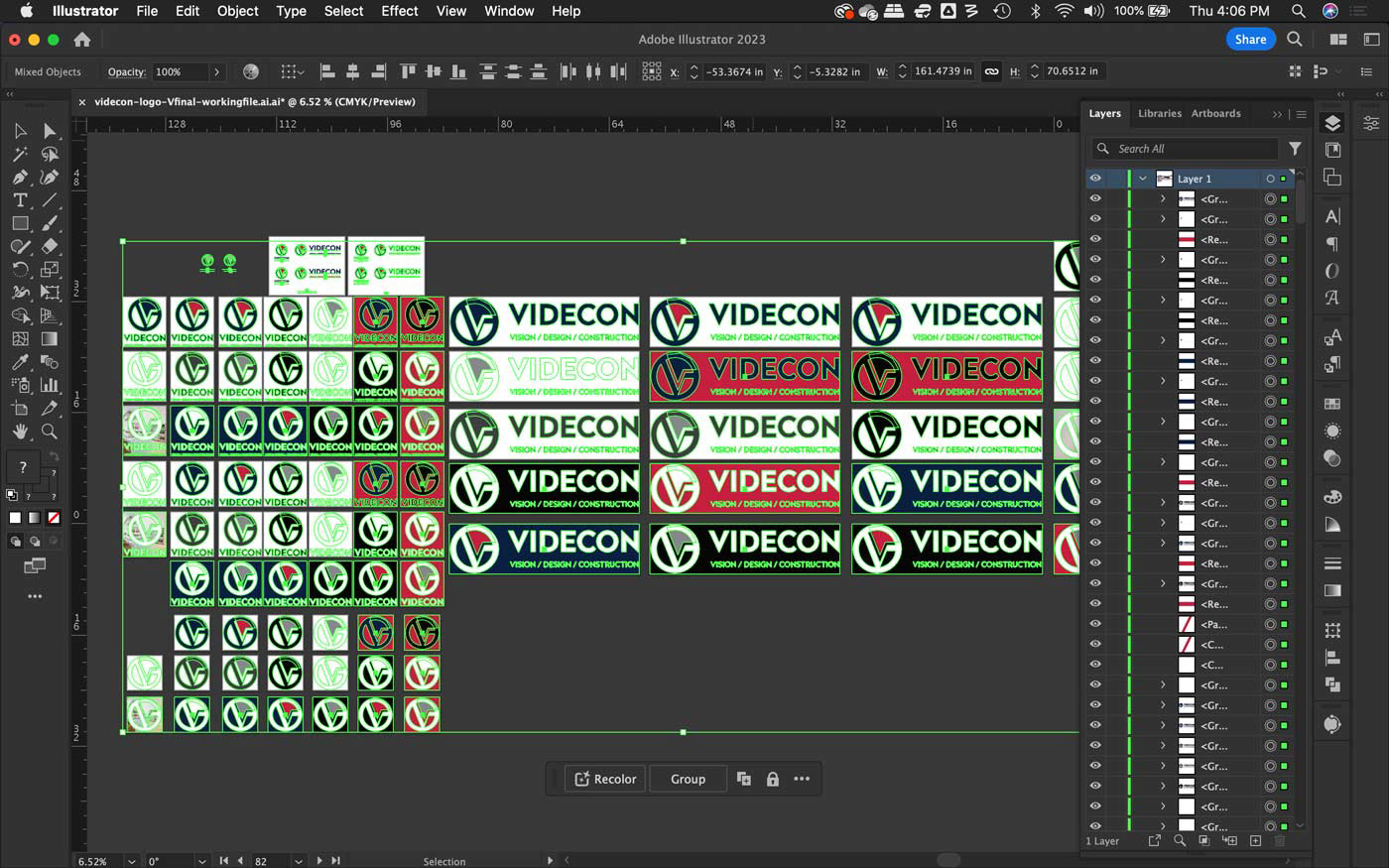1389x868 pixels.
Task: Select the Curvature tool
Action: (50, 177)
